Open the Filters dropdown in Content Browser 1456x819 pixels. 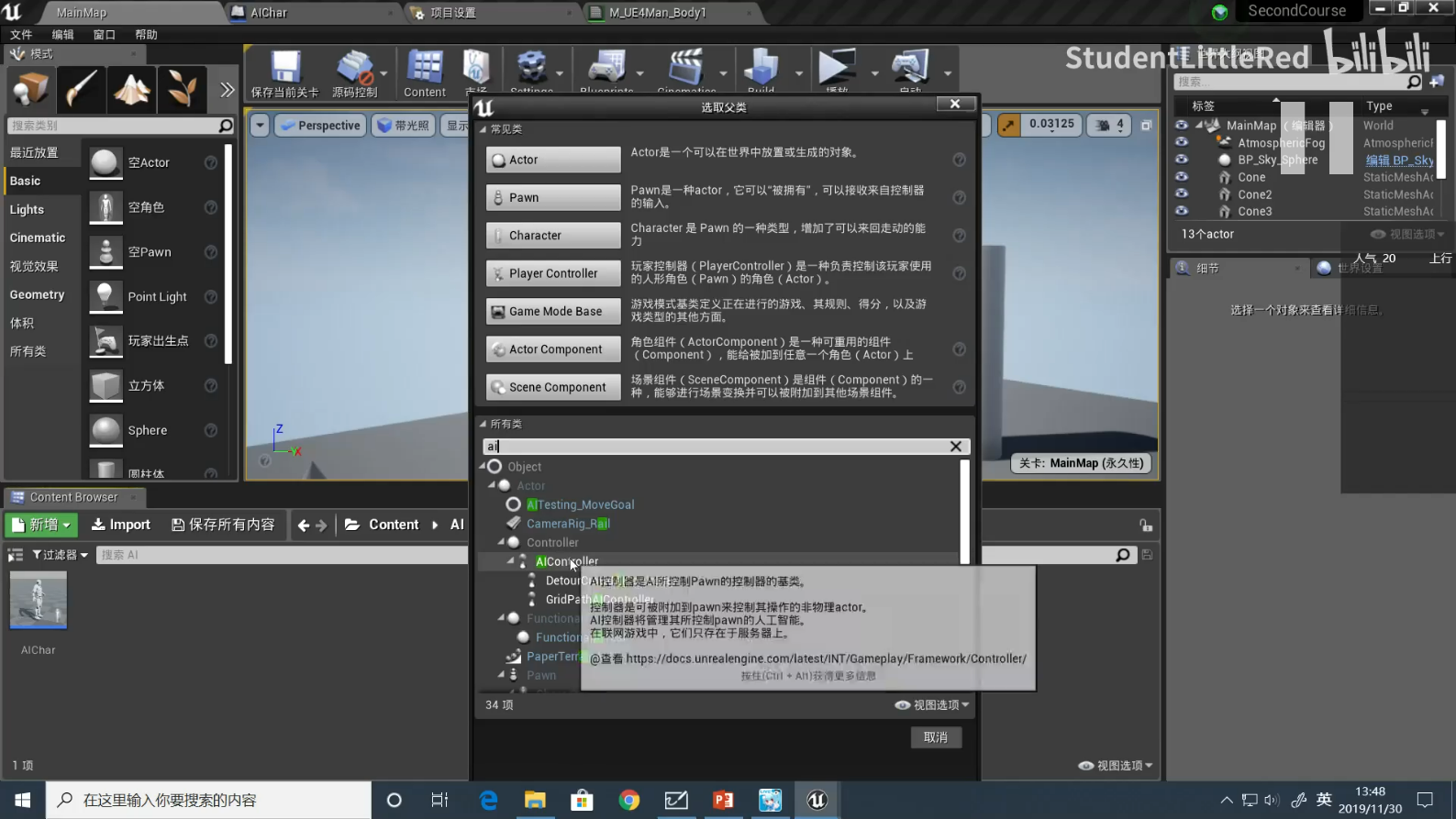point(60,555)
